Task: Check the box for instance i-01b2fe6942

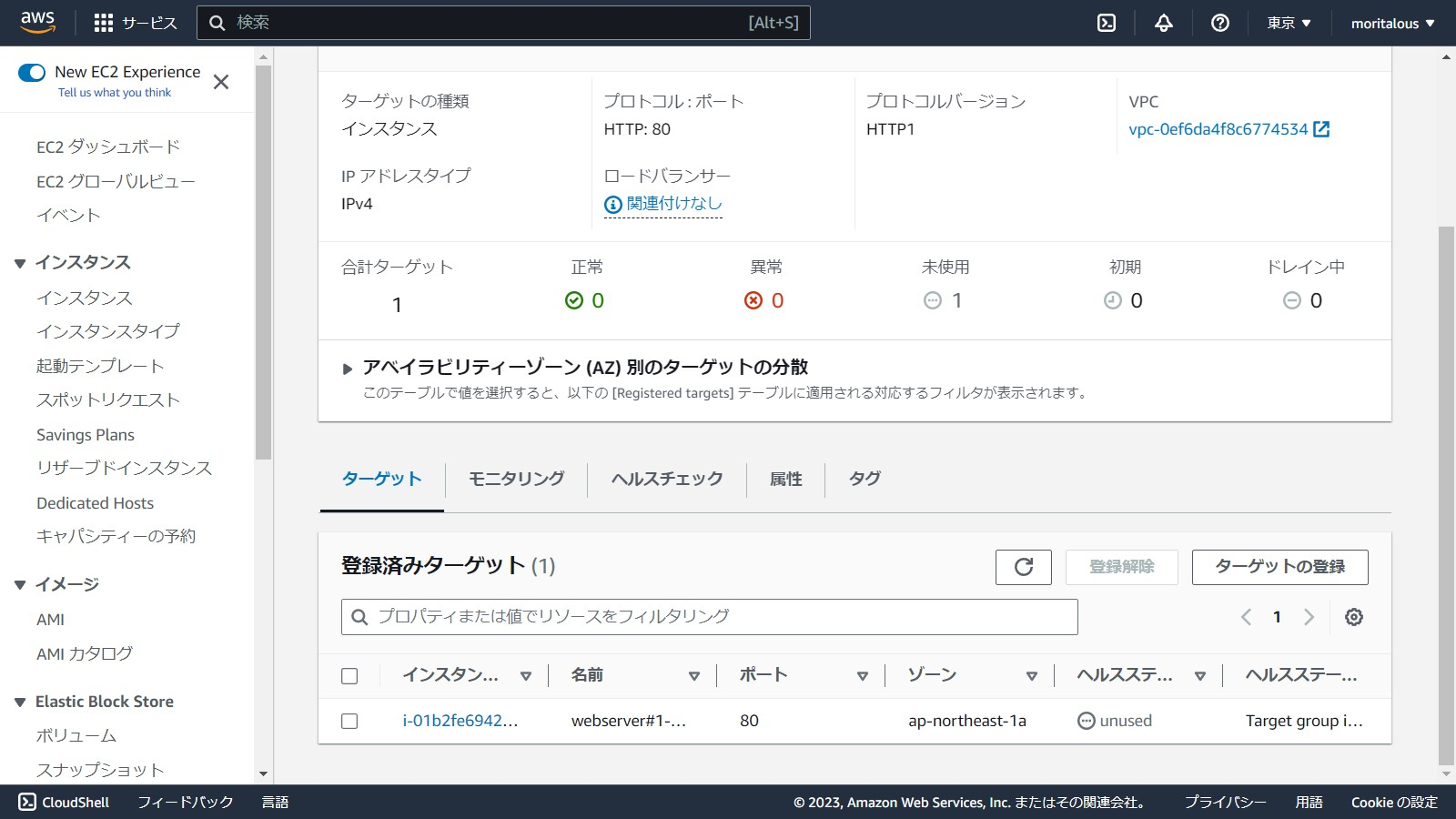Action: coord(349,721)
